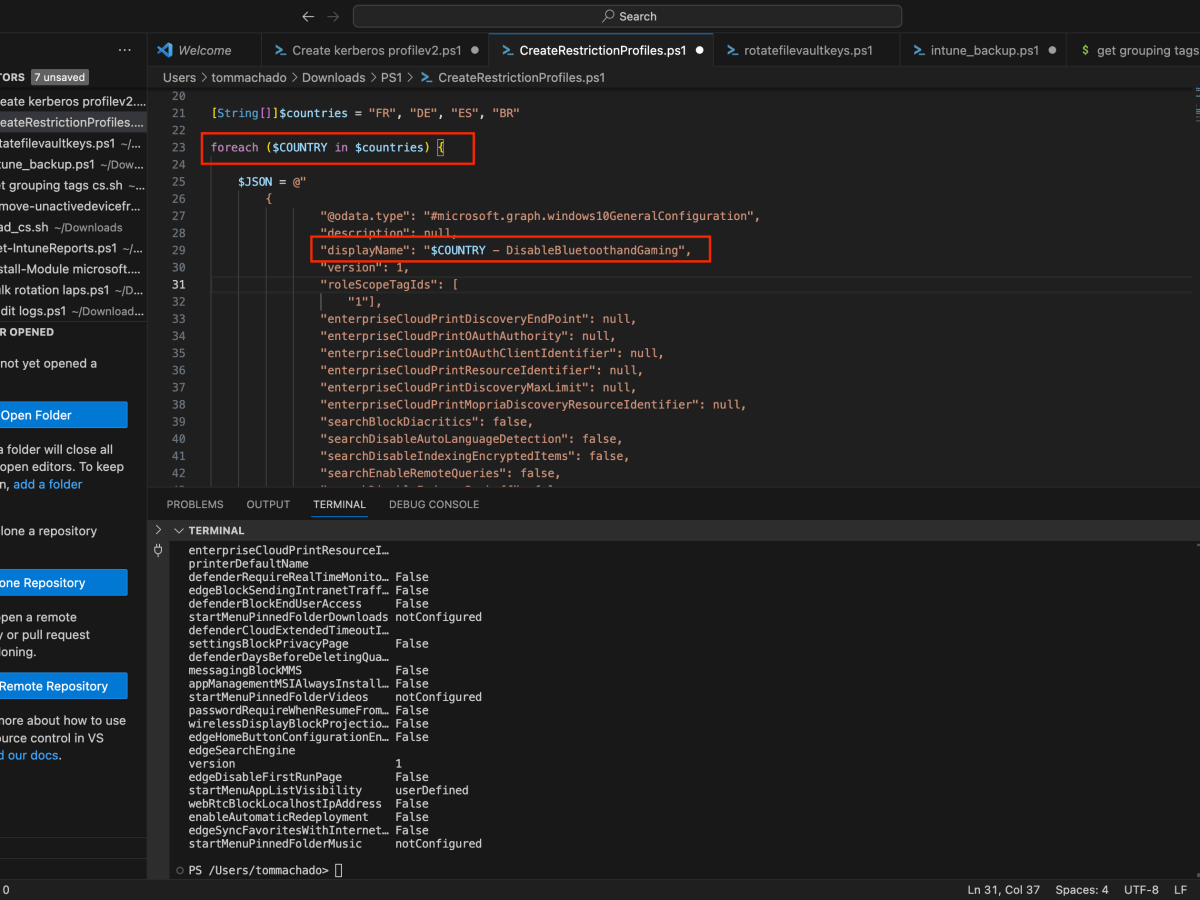Expand the panel with the right-facing chevron
The width and height of the screenshot is (1200, 900).
157,530
